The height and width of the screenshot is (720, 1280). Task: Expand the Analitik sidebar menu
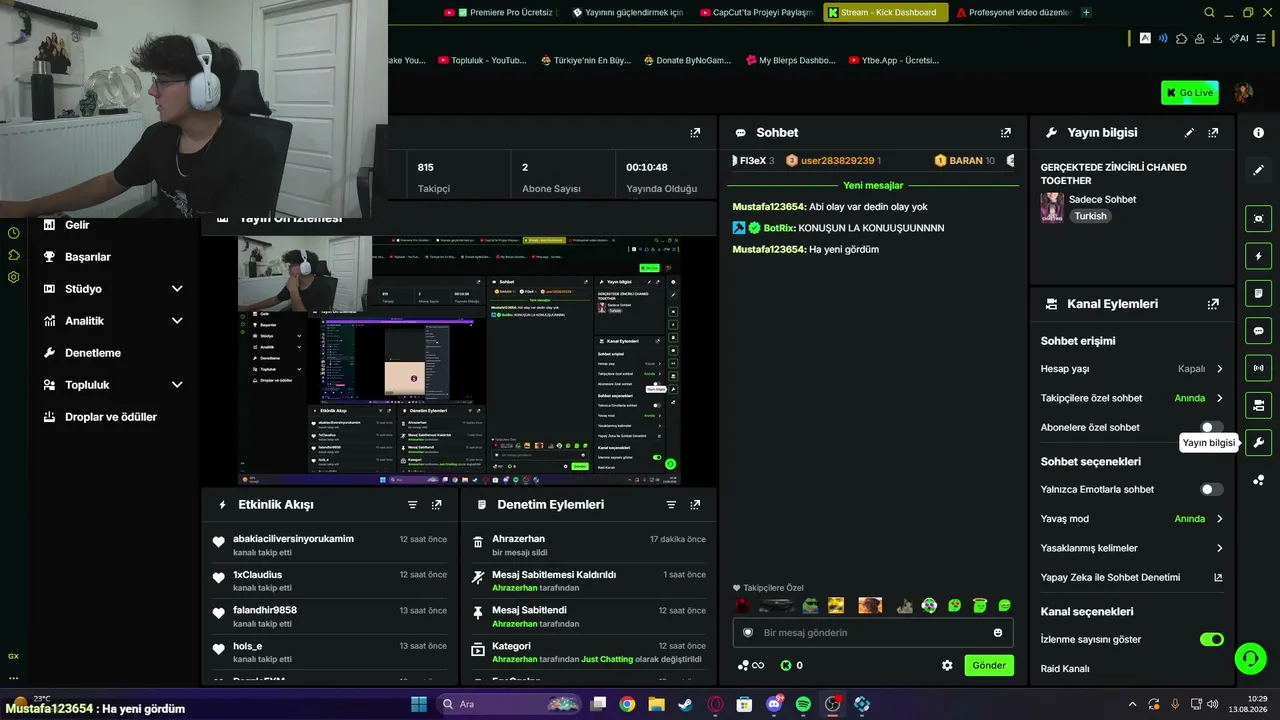click(x=177, y=321)
